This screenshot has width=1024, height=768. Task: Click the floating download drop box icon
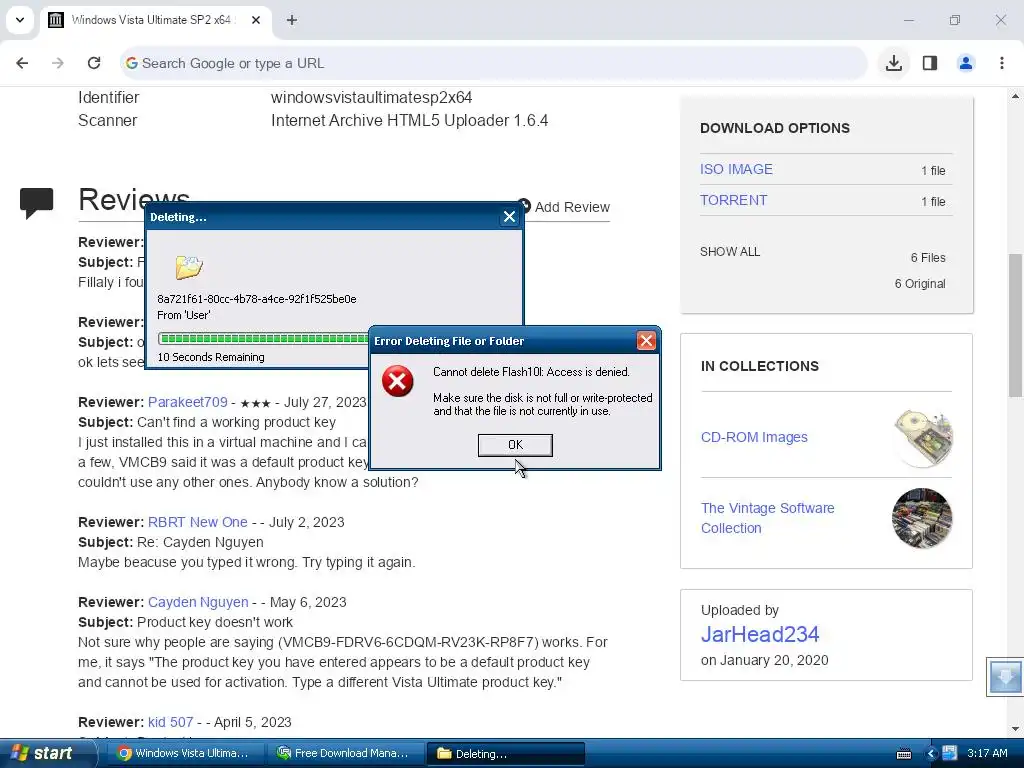click(x=1004, y=677)
